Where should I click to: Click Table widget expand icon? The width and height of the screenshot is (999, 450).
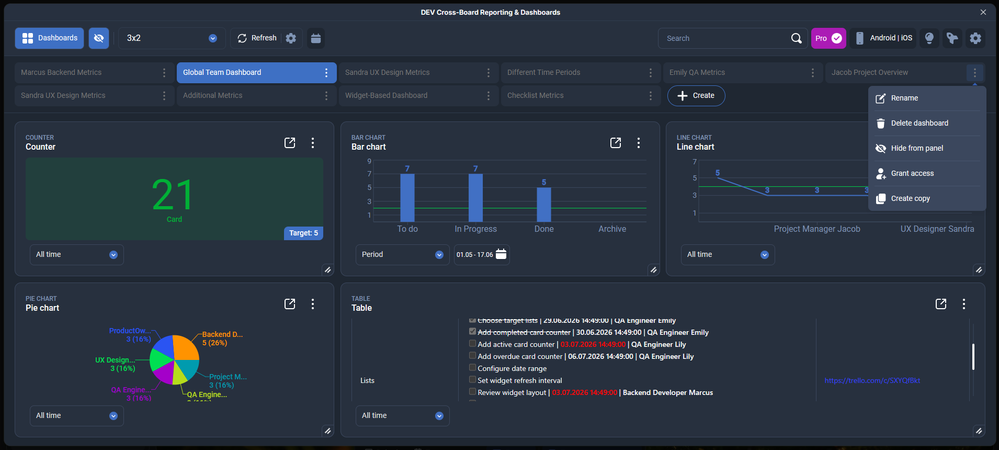[x=941, y=304]
